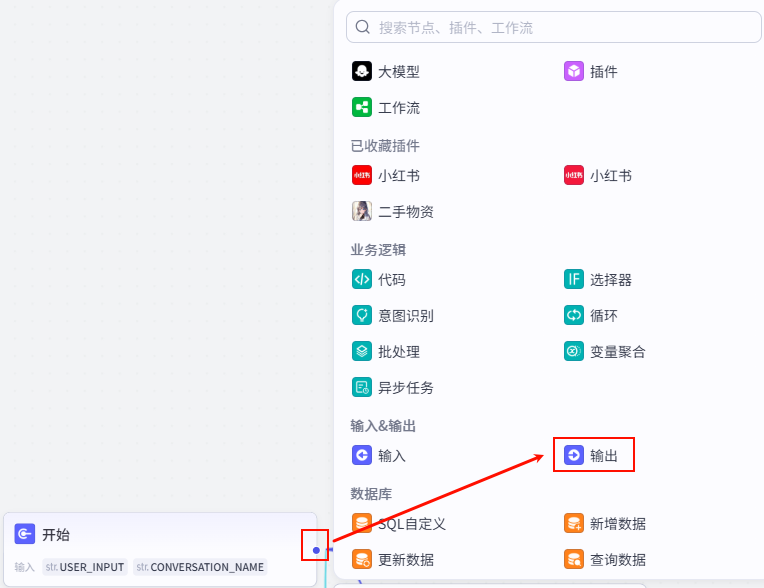Choose the second 小红书 plugin on the right
This screenshot has height=588, width=764.
coord(573,175)
